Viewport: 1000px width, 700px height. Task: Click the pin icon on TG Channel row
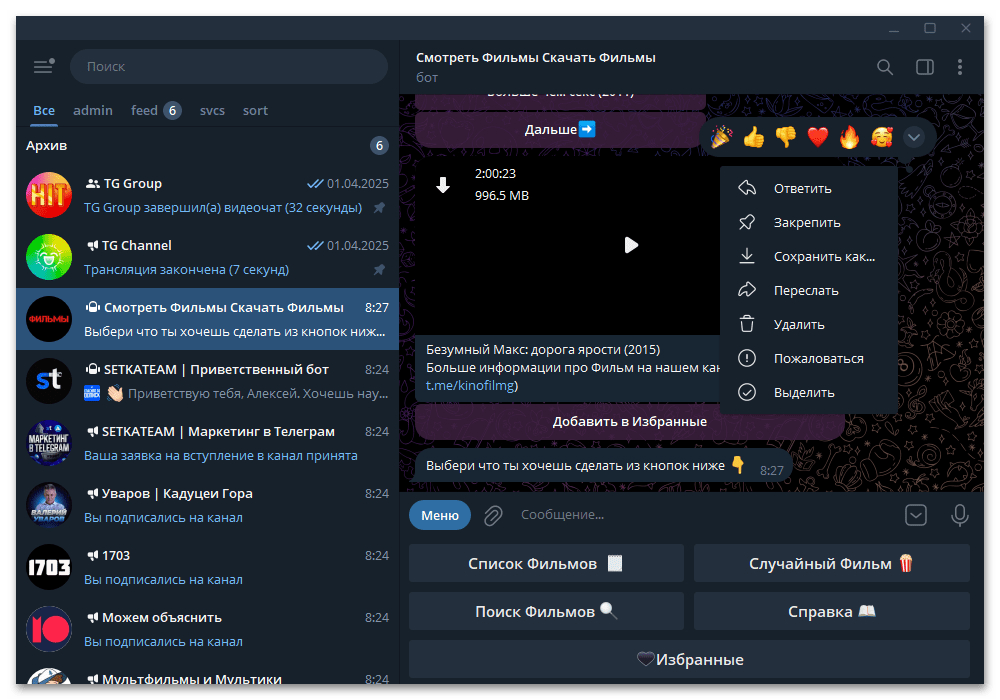[379, 270]
